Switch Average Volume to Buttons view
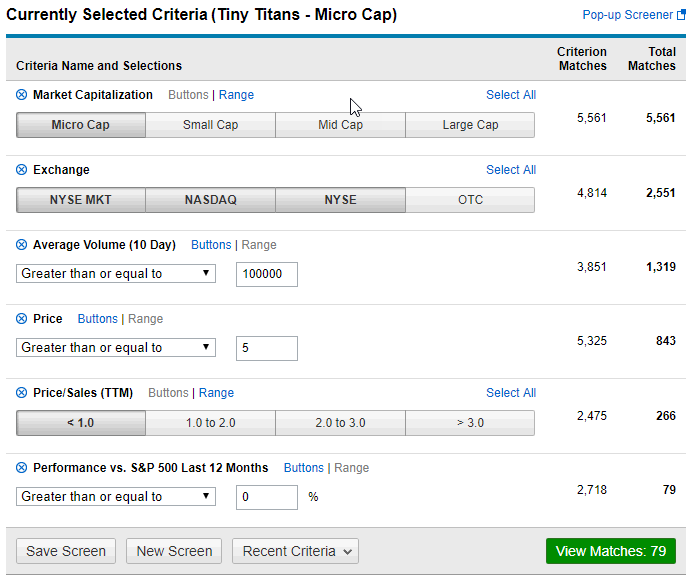692x579 pixels. (211, 245)
